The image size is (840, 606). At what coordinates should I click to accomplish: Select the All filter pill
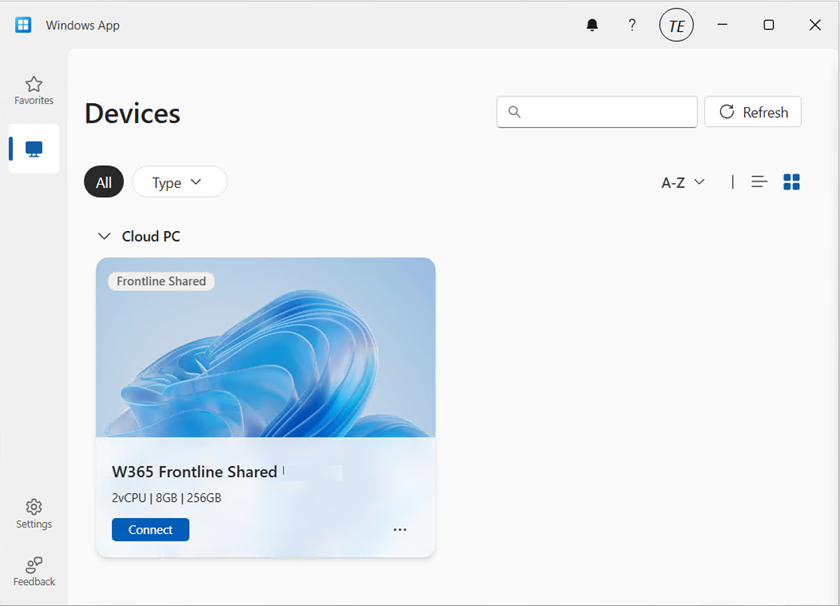(104, 182)
